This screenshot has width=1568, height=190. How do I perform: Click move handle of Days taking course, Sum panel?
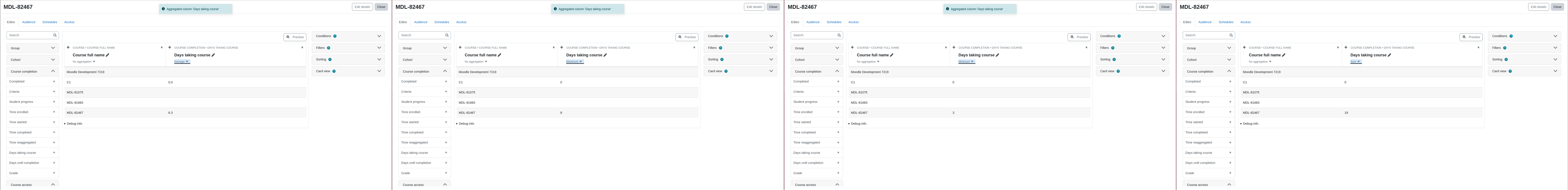(1346, 48)
